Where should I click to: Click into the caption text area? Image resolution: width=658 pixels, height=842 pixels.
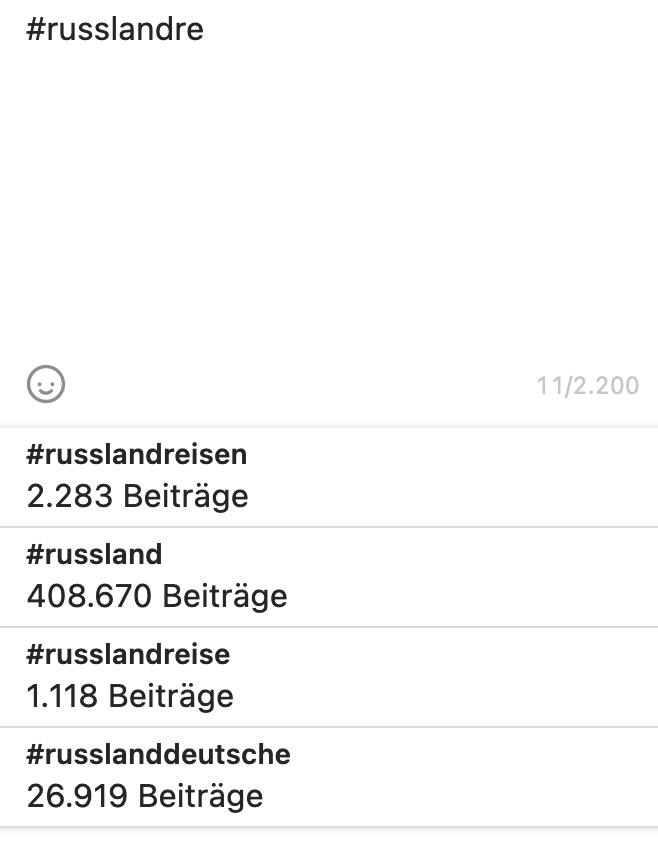(x=330, y=180)
